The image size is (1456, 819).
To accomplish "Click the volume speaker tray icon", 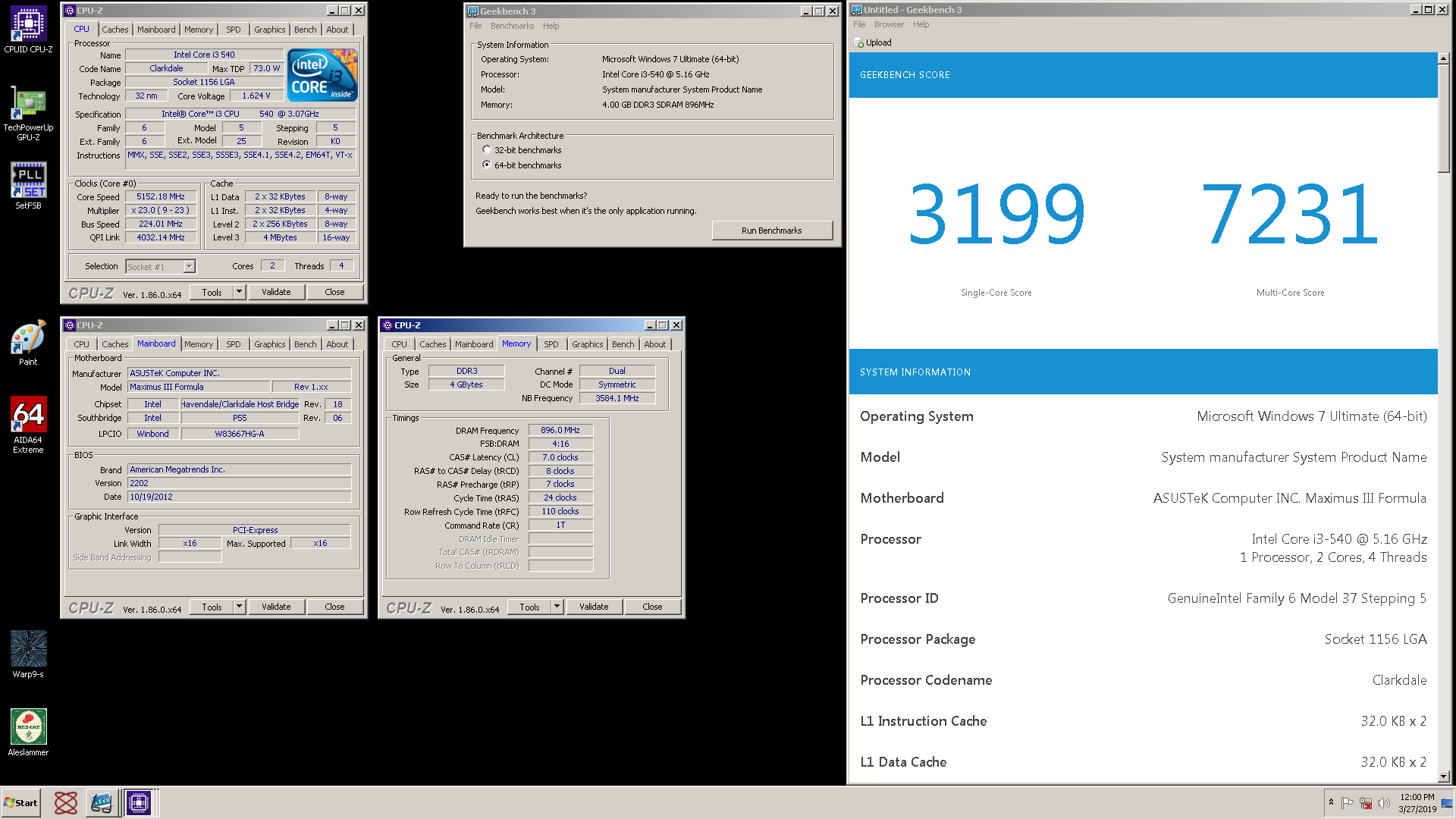I will tap(1383, 803).
